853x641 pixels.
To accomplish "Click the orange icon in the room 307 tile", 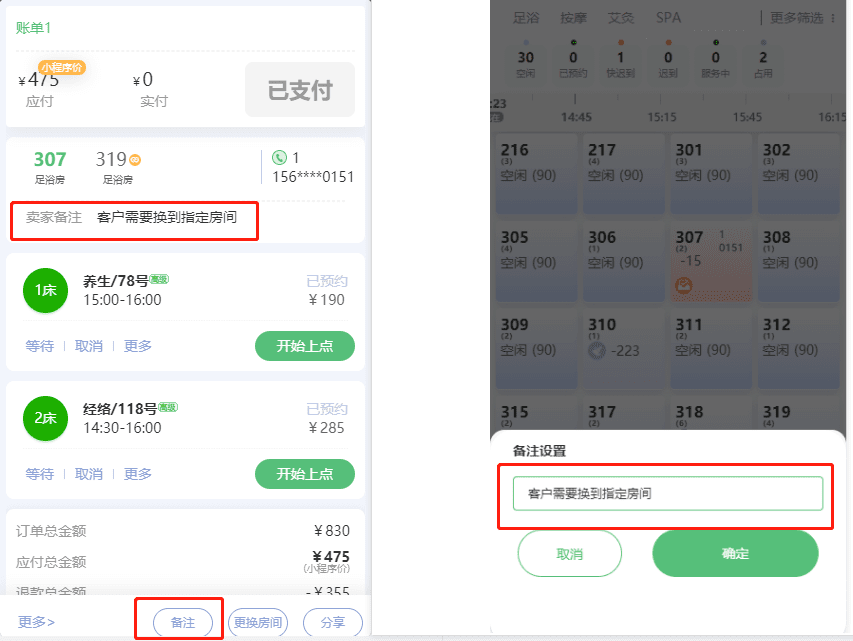I will [684, 285].
